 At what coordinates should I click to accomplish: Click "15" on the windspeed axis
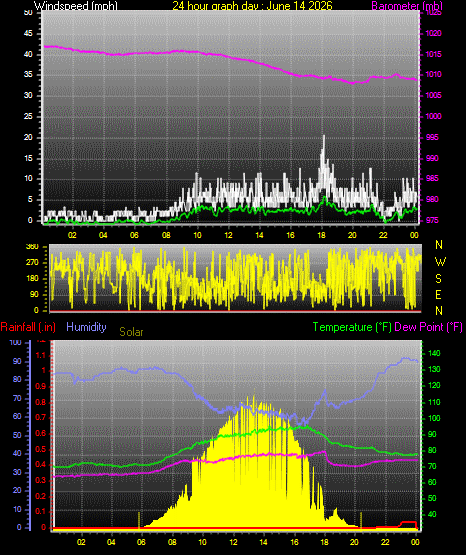pos(28,158)
